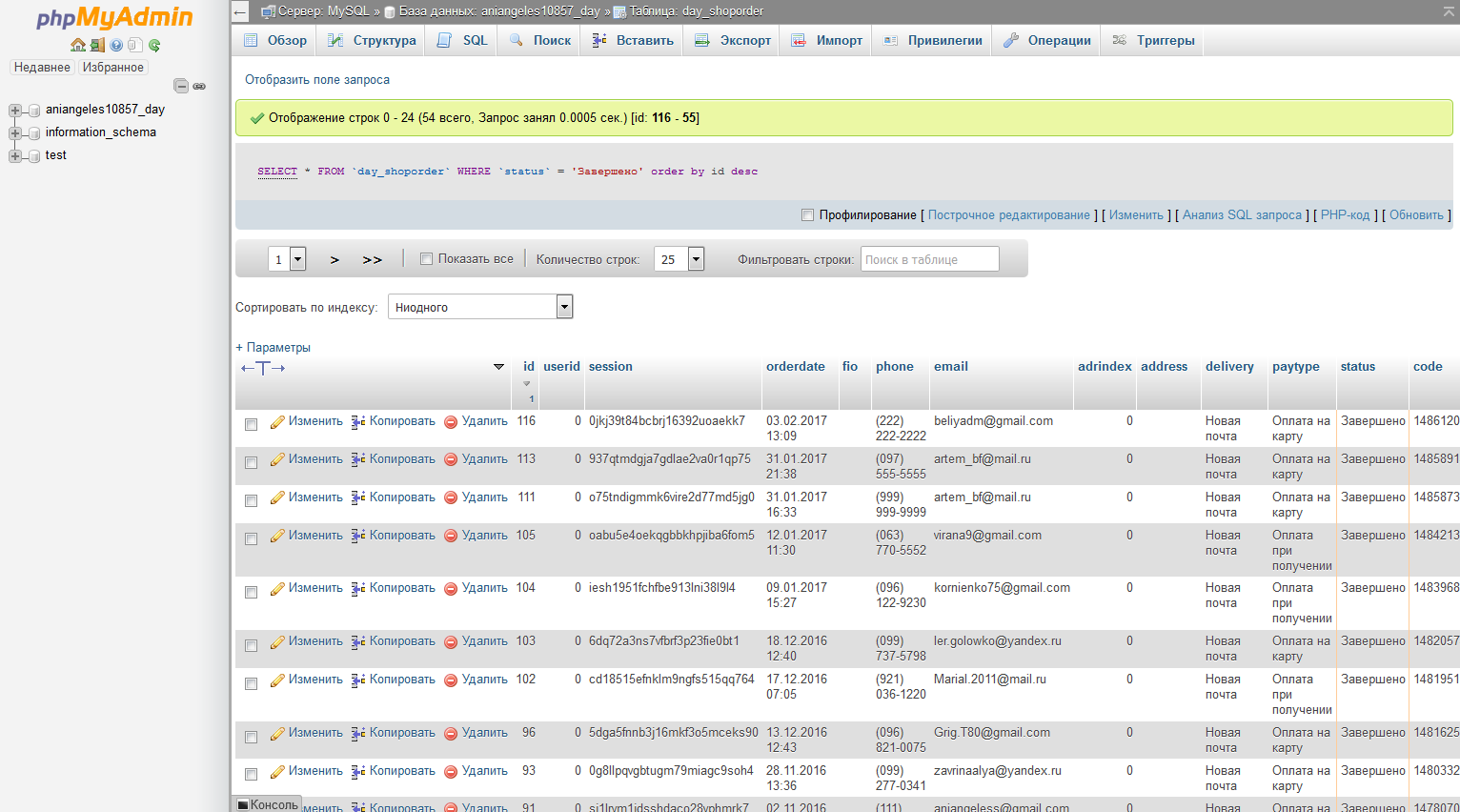Open the Недавнее tables button
The width and height of the screenshot is (1460, 812).
point(42,68)
